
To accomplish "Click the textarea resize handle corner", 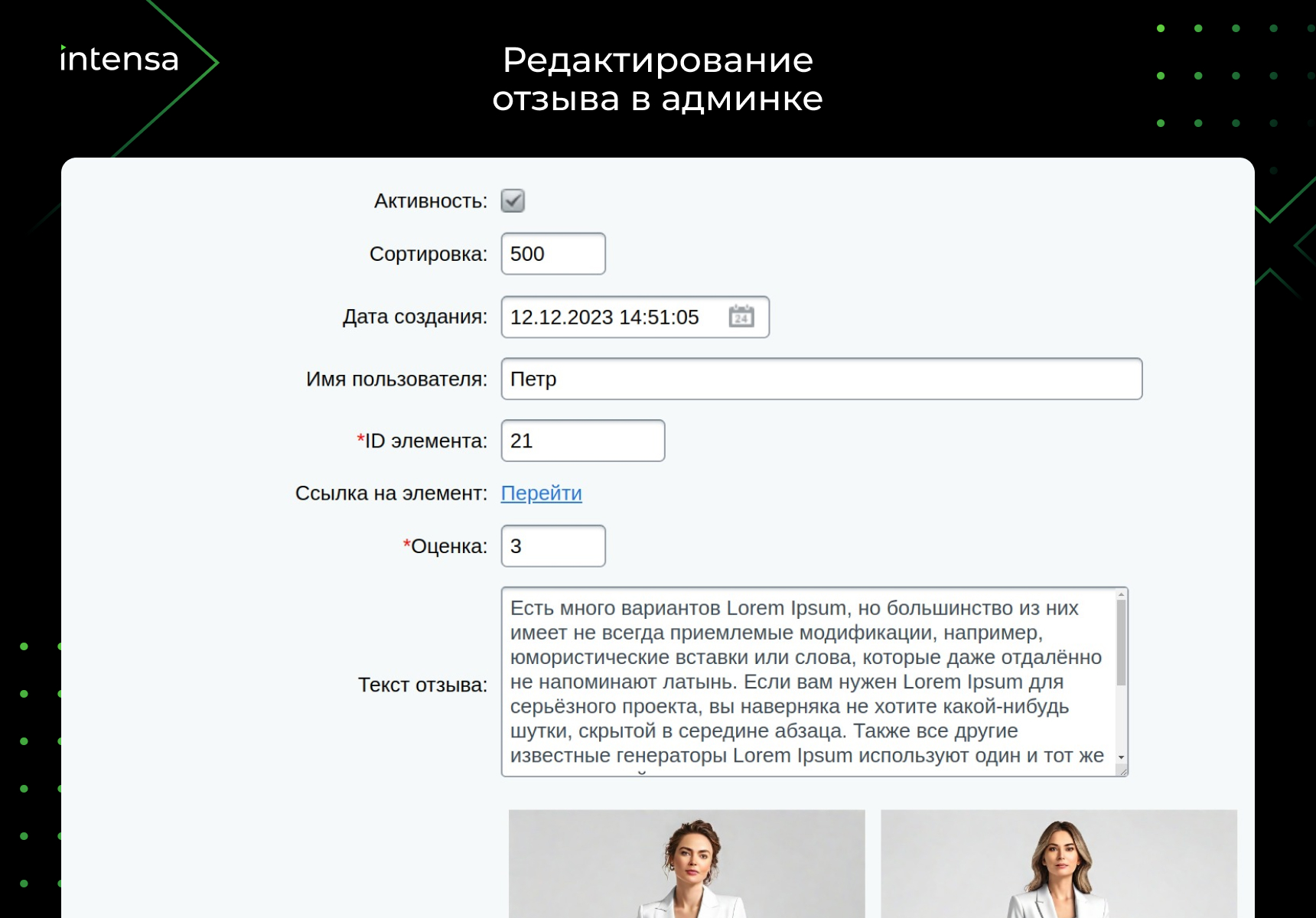I will pyautogui.click(x=1122, y=771).
